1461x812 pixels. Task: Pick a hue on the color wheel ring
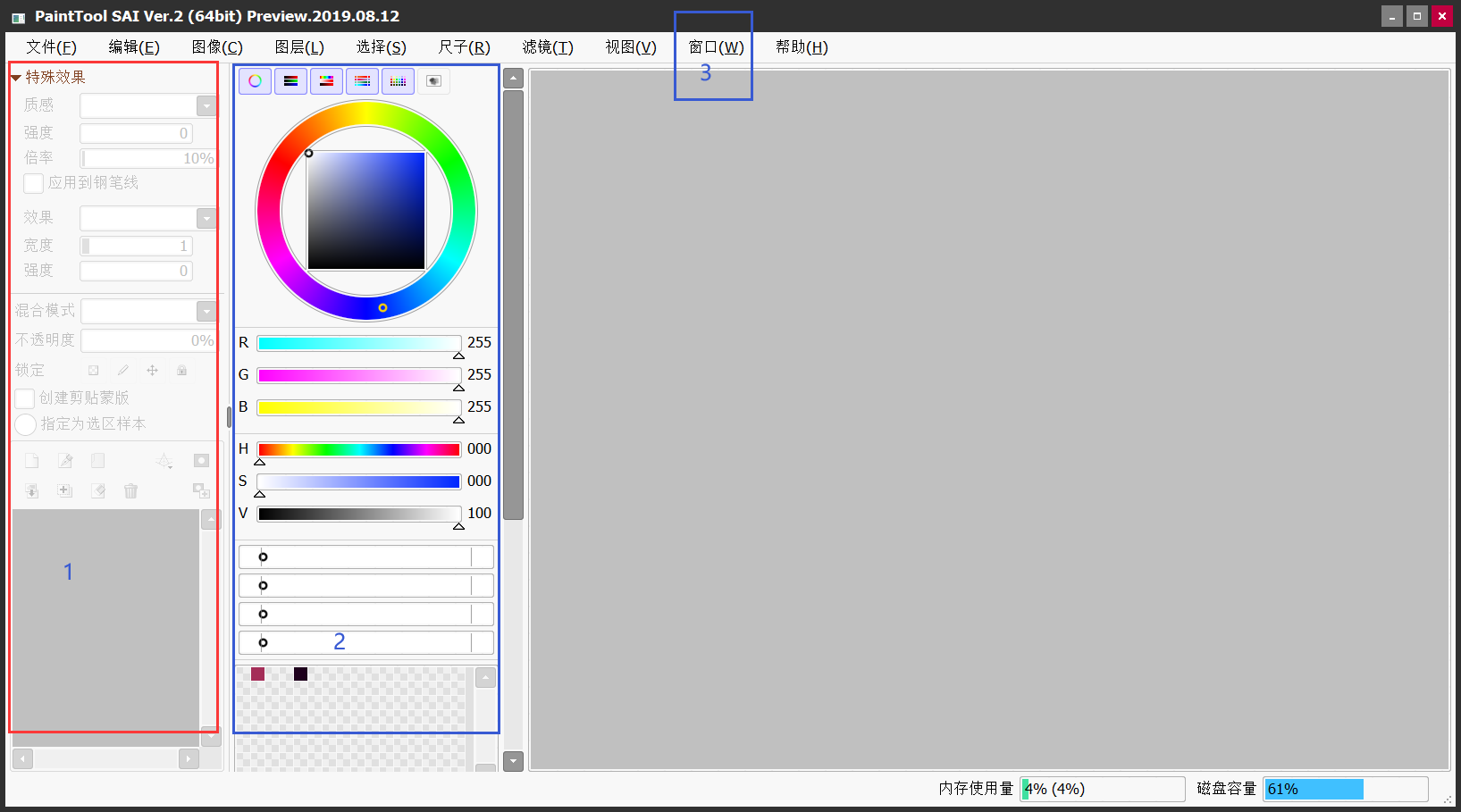click(366, 113)
